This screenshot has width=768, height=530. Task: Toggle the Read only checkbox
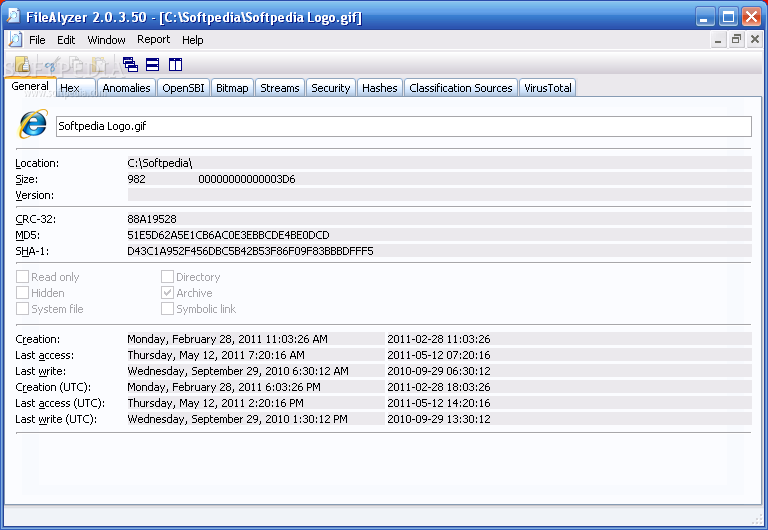[23, 277]
